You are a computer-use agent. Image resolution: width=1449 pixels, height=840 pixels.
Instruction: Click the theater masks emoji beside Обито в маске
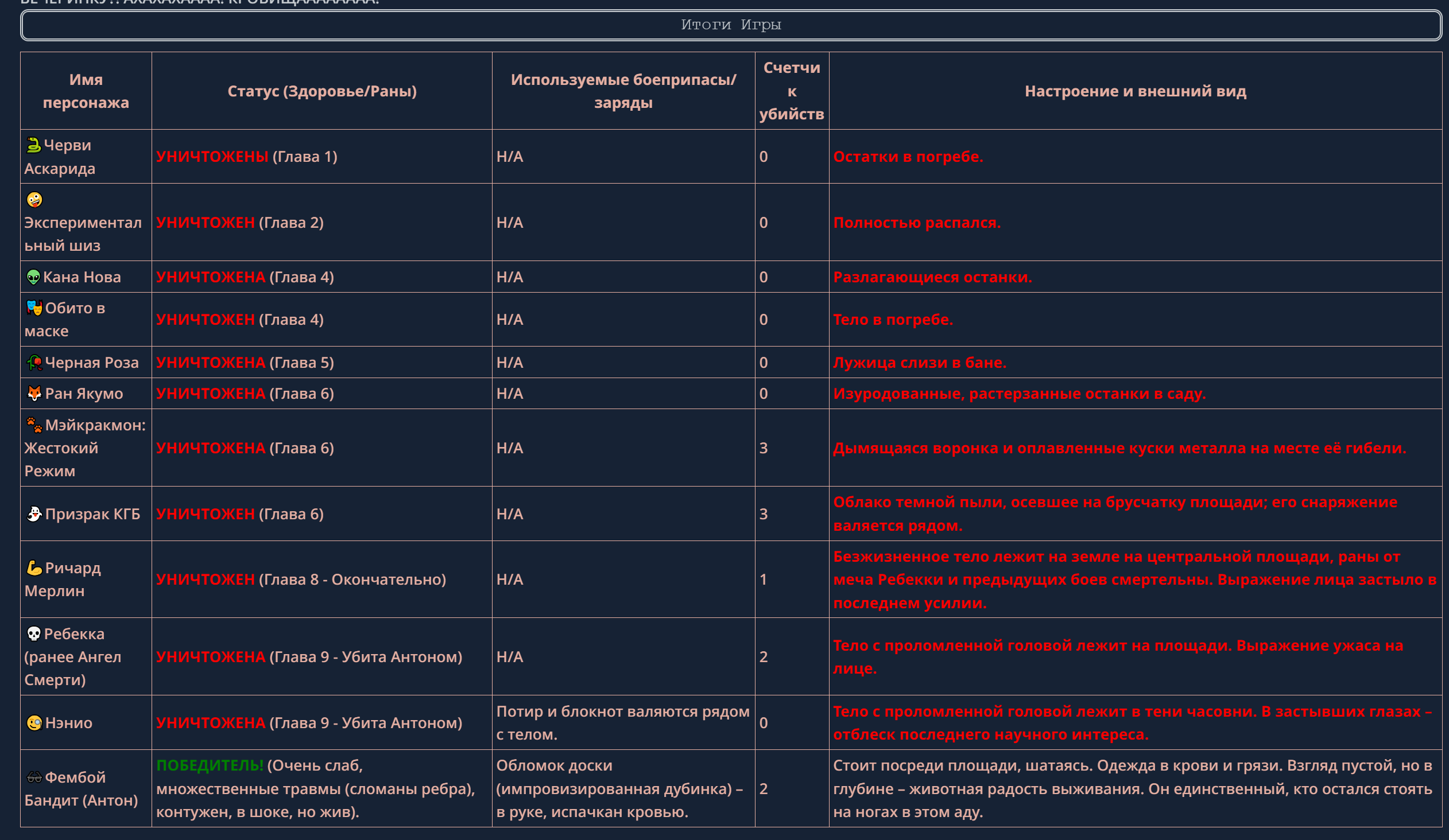[x=34, y=308]
